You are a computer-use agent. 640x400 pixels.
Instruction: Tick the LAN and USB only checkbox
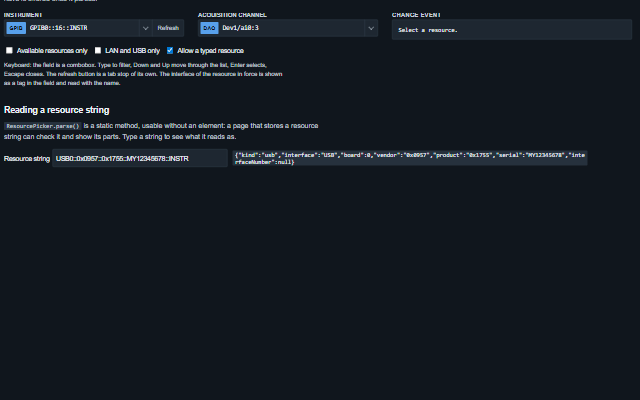(98, 51)
